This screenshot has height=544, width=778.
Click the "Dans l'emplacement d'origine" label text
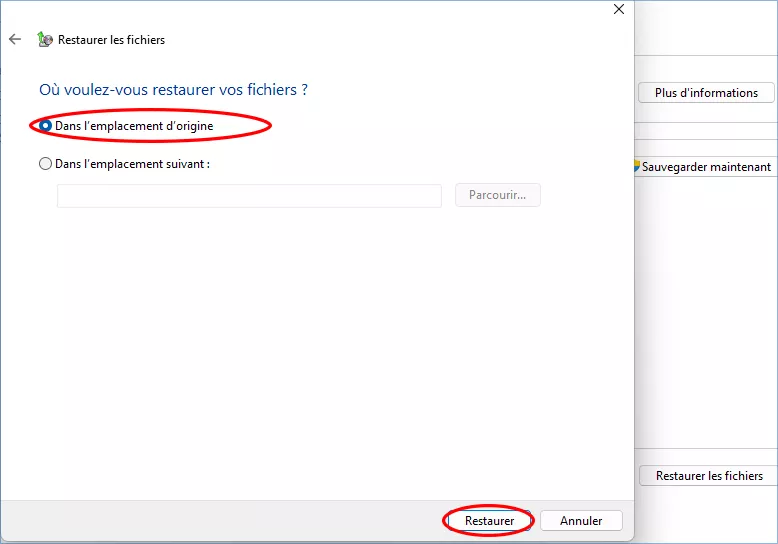point(134,126)
